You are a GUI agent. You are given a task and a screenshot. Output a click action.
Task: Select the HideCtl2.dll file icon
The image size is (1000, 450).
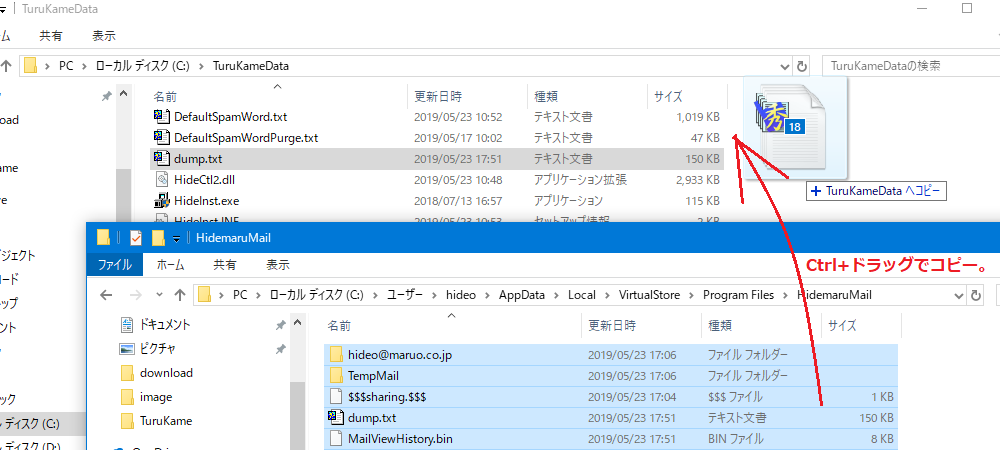(x=161, y=180)
